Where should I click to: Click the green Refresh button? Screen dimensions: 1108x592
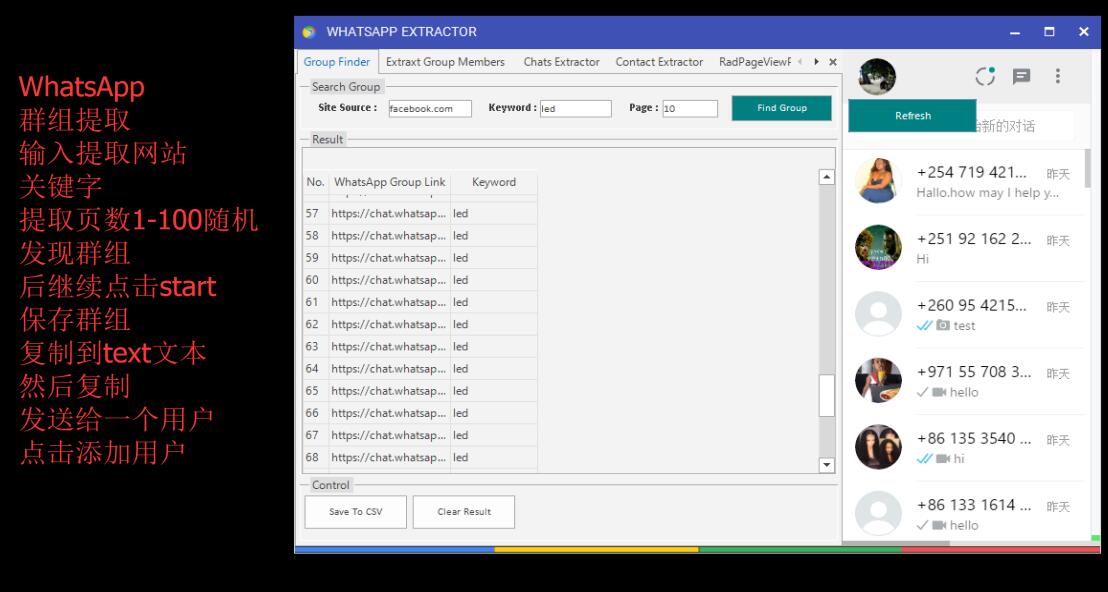pos(912,116)
